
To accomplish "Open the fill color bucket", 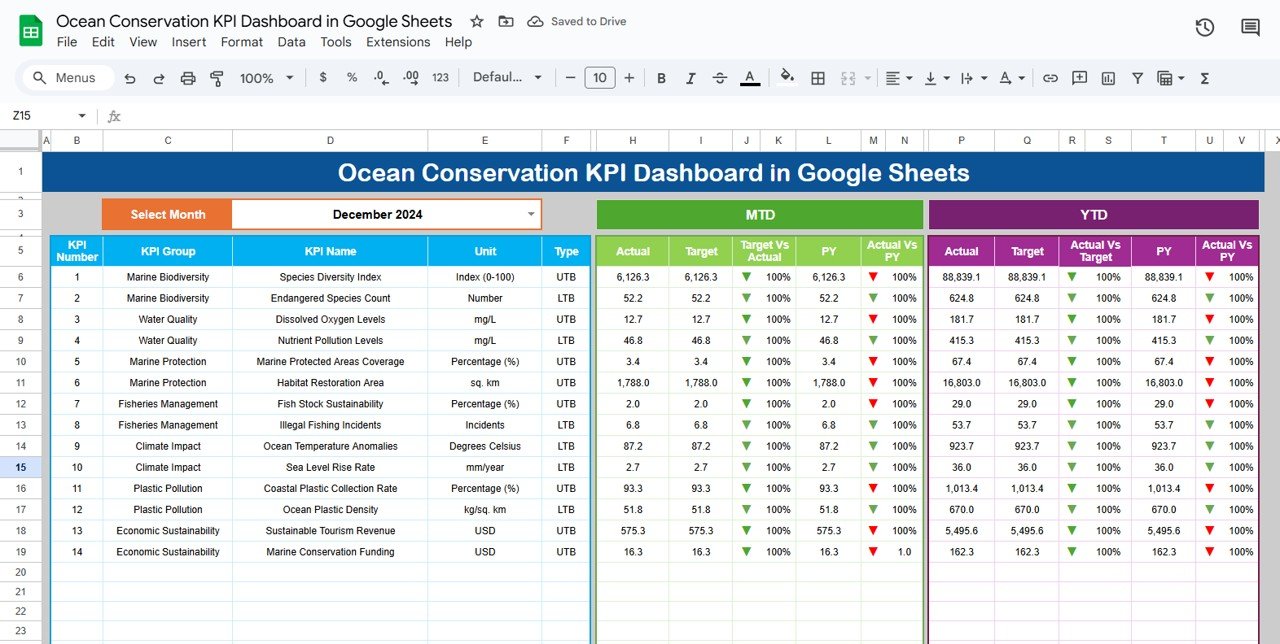I will 787,77.
